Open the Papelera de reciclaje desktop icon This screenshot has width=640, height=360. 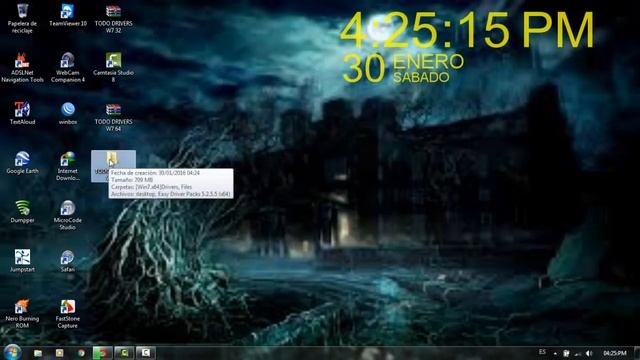click(22, 19)
